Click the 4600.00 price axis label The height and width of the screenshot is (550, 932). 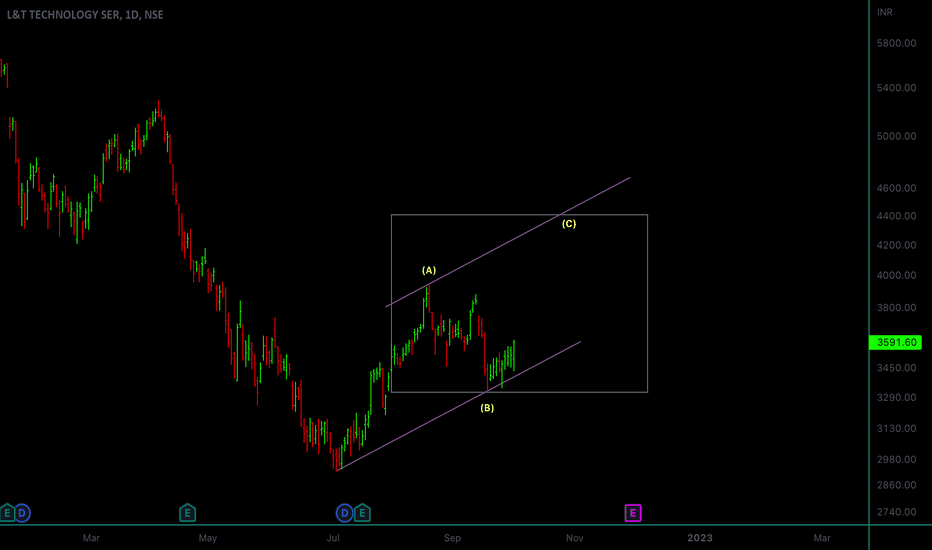(x=896, y=188)
